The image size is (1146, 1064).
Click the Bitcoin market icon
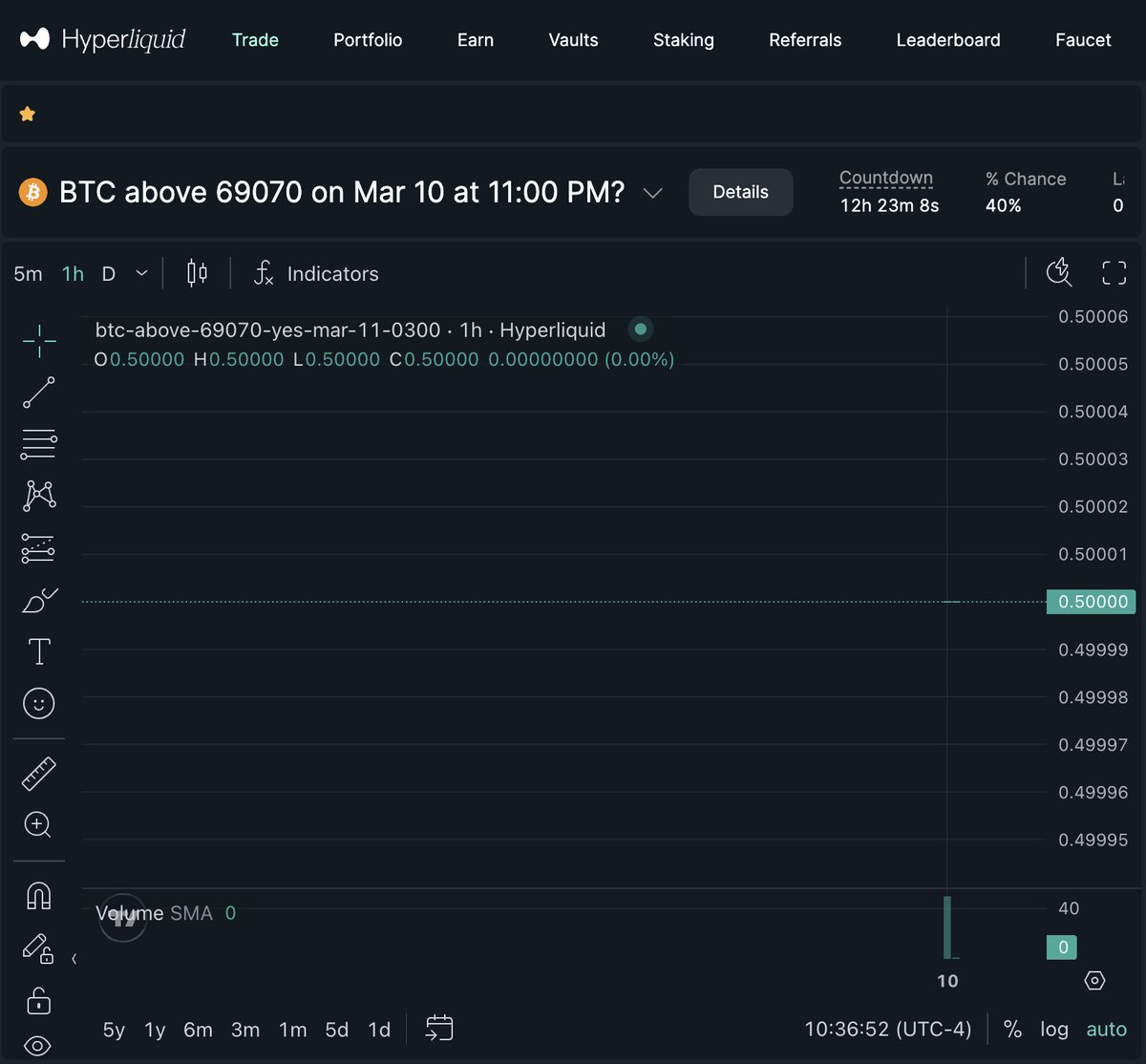(33, 193)
